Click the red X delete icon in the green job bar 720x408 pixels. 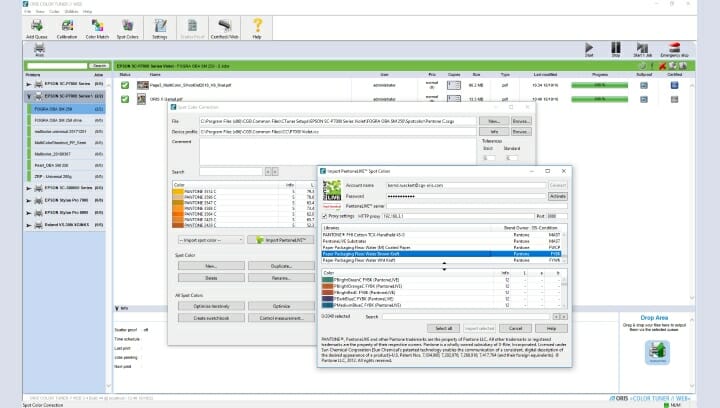663,66
